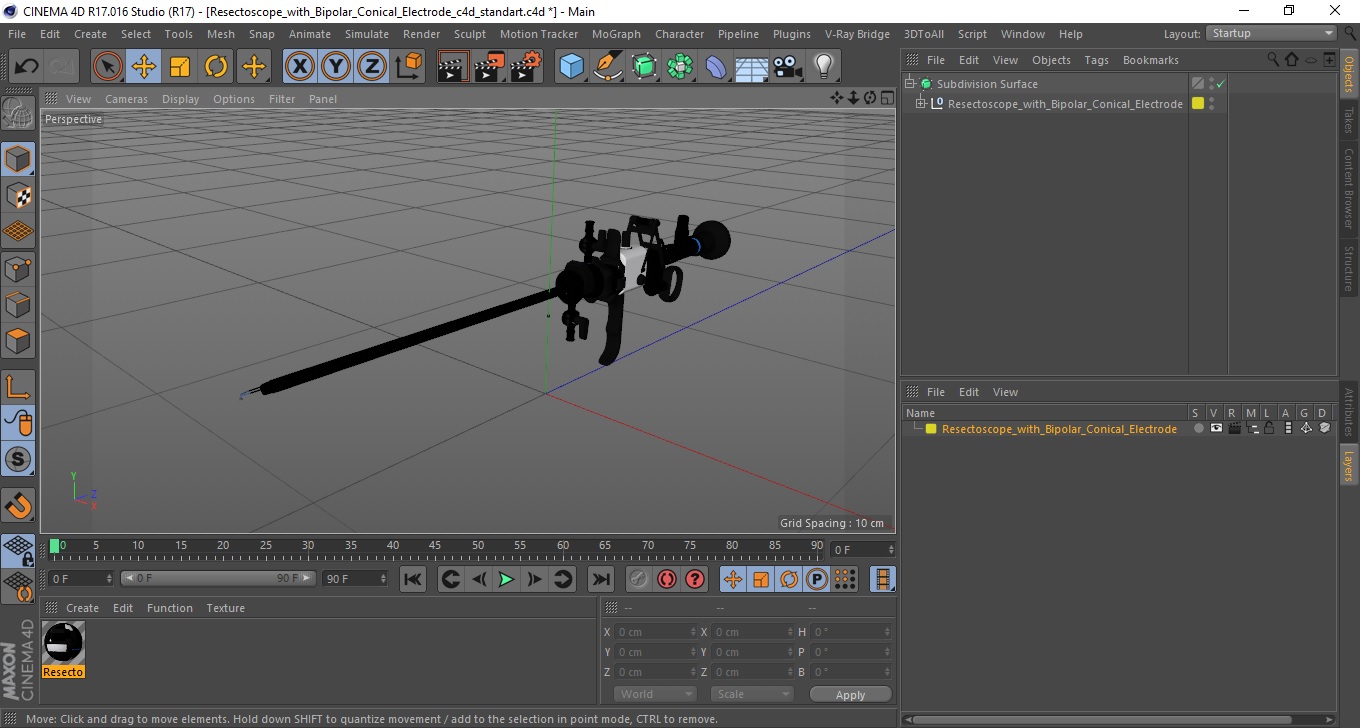Activate the Rotate tool

(x=216, y=67)
